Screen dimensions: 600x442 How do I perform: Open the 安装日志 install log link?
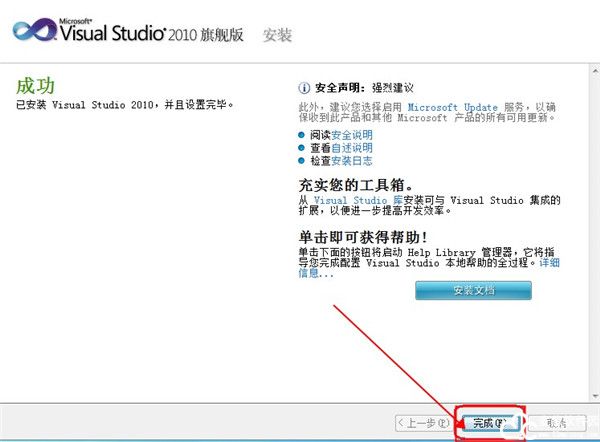tap(352, 161)
